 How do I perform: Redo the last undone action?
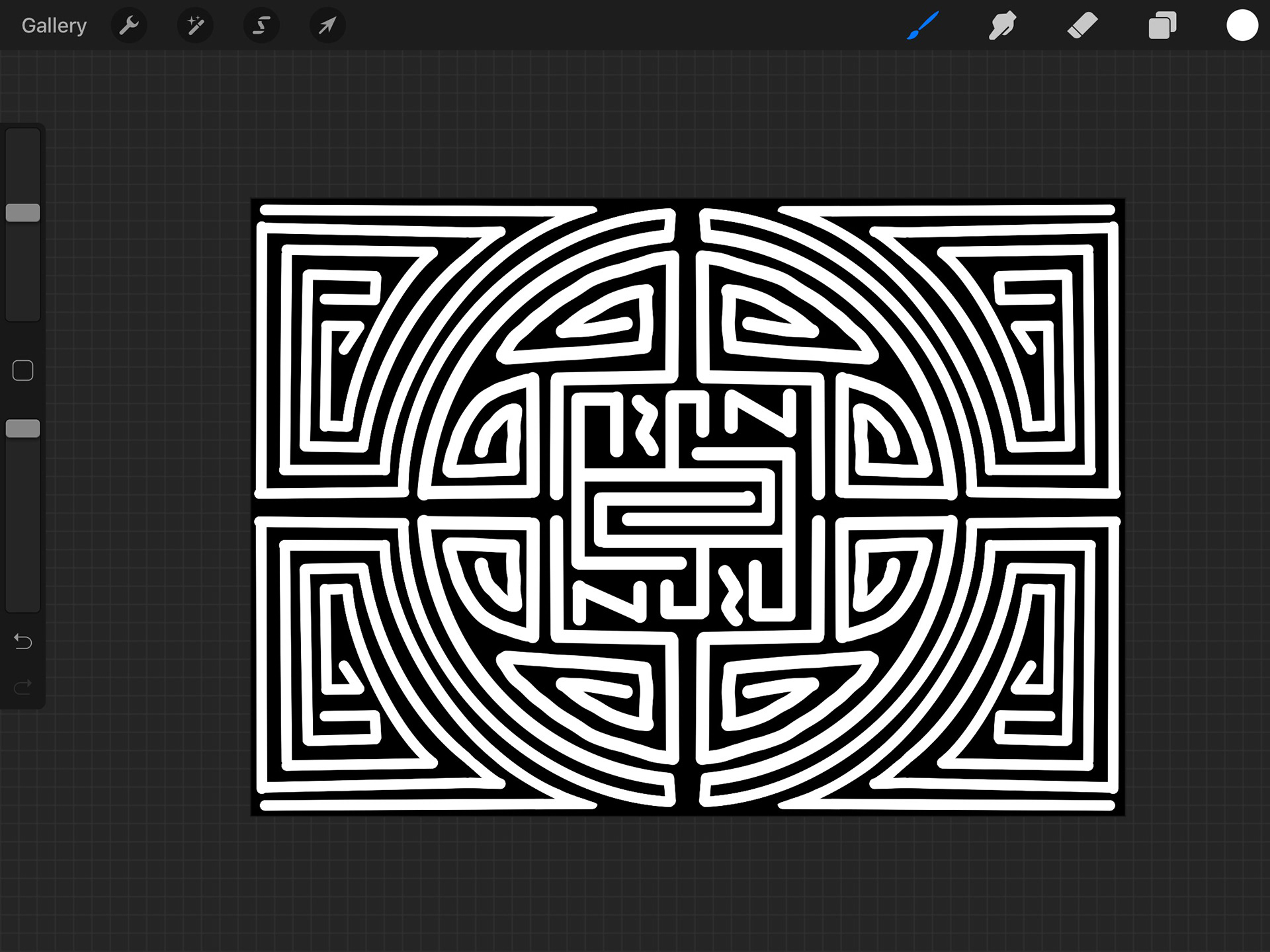click(23, 687)
